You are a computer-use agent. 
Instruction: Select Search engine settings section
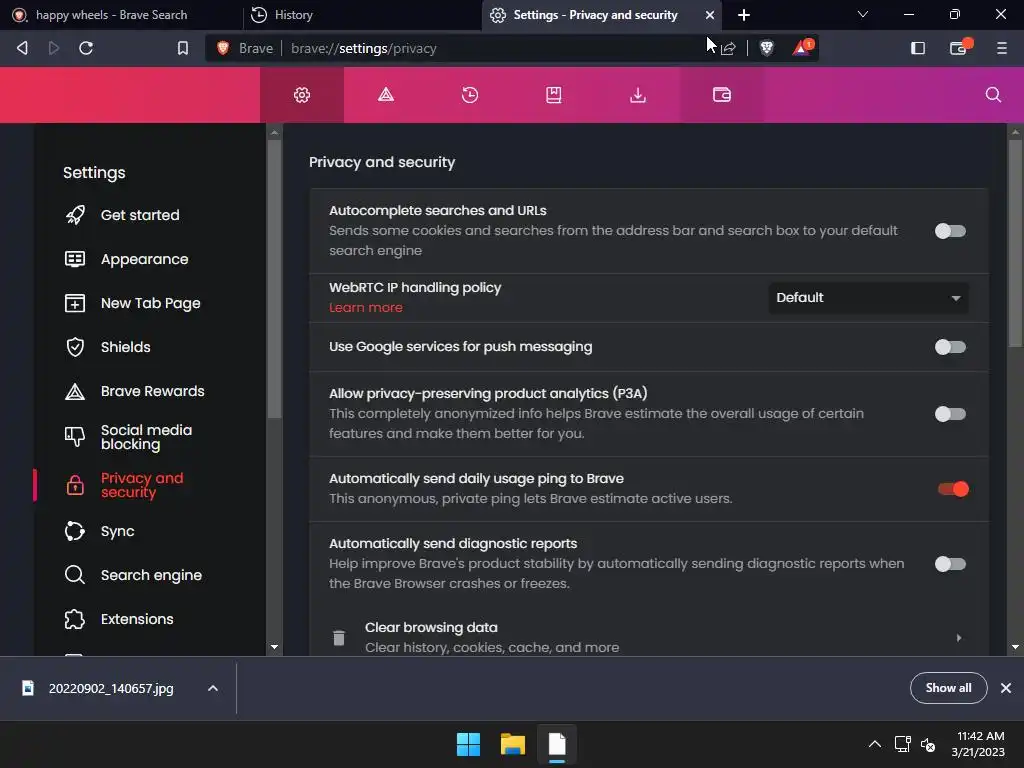click(x=151, y=575)
